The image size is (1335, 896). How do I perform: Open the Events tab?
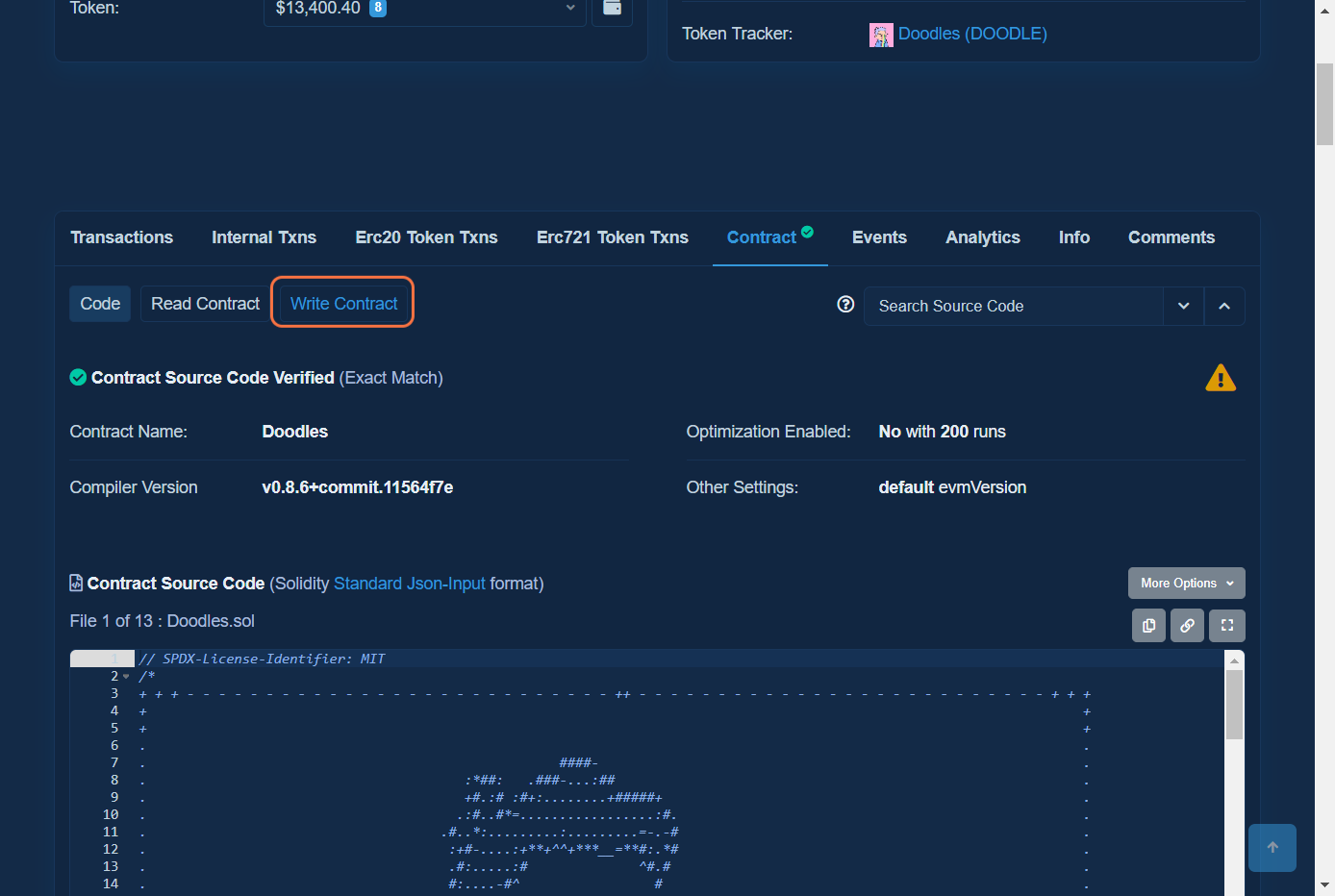pyautogui.click(x=879, y=237)
